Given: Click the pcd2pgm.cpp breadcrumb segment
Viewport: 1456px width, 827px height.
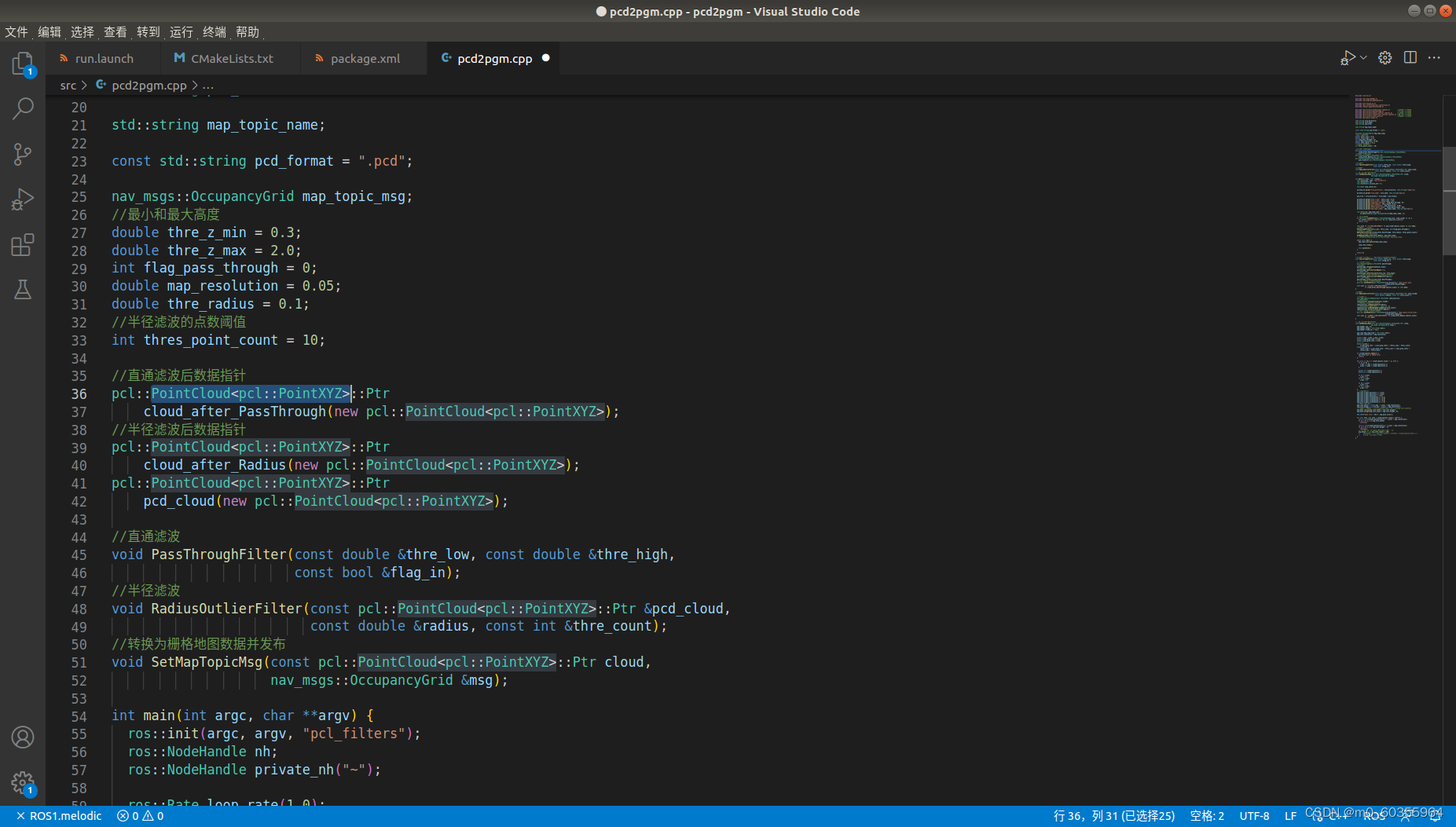Looking at the screenshot, I should [142, 85].
